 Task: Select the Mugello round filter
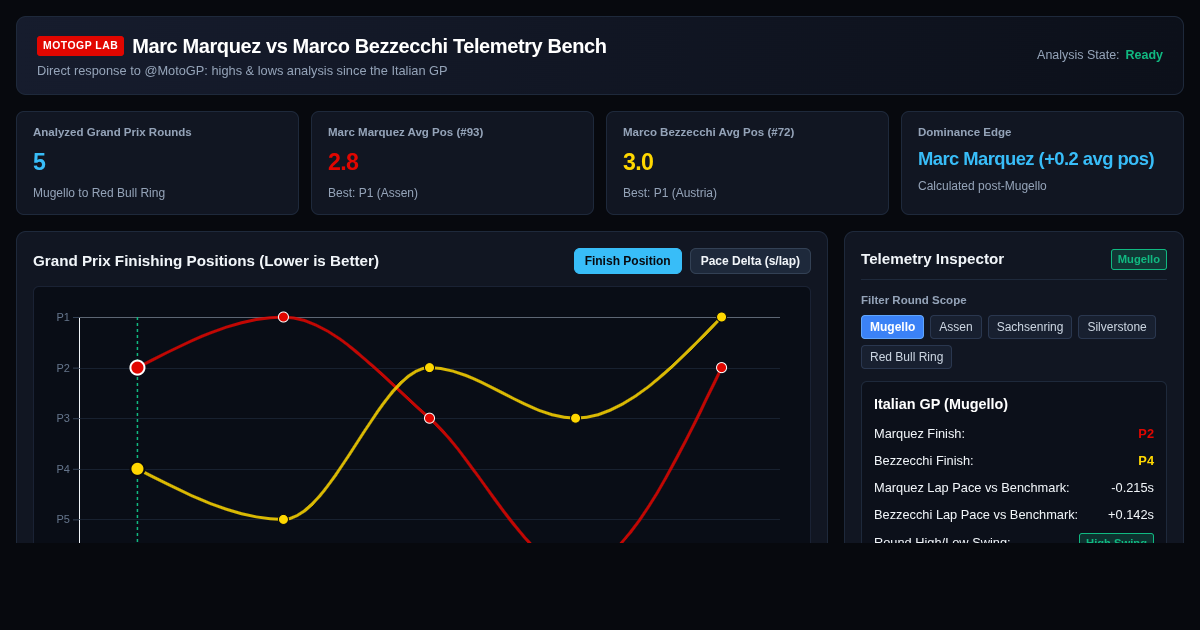892,327
